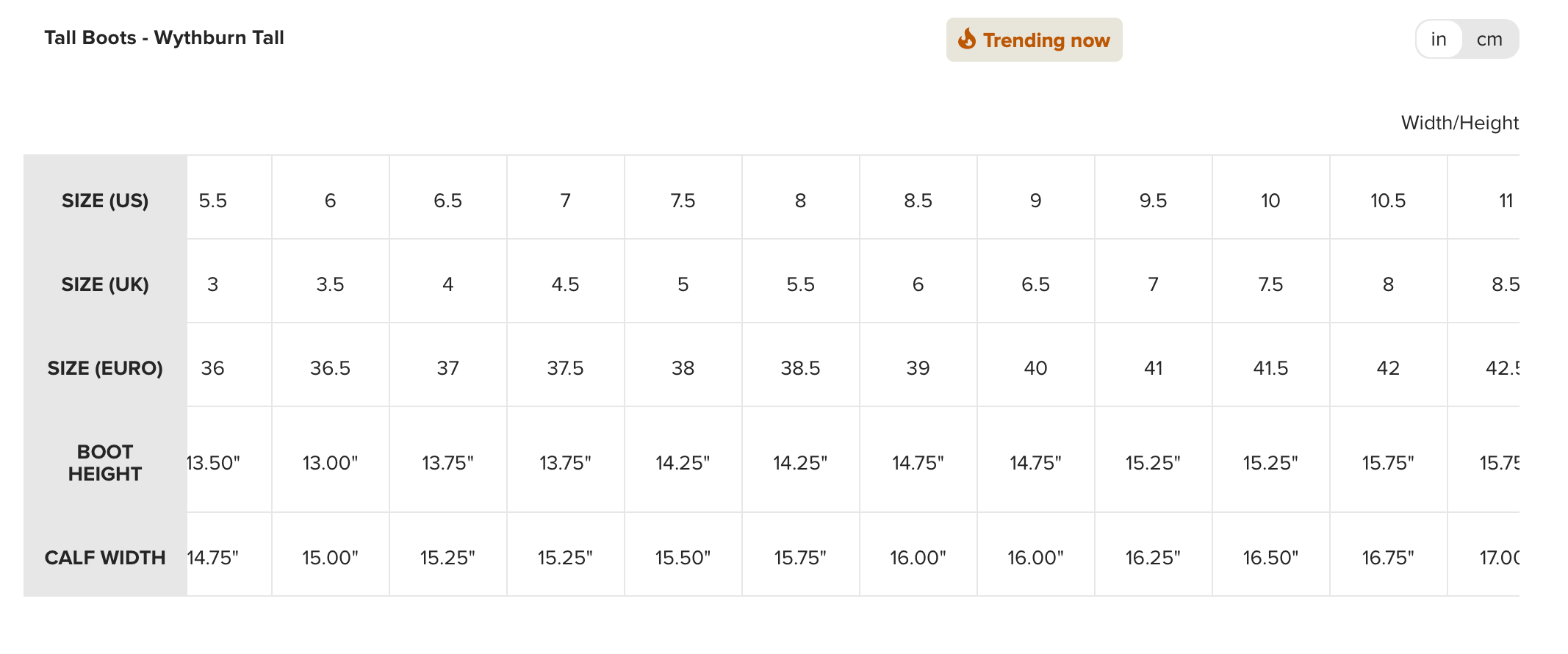The height and width of the screenshot is (654, 1568).
Task: Click the flame icon in Trending badge
Action: coord(967,39)
